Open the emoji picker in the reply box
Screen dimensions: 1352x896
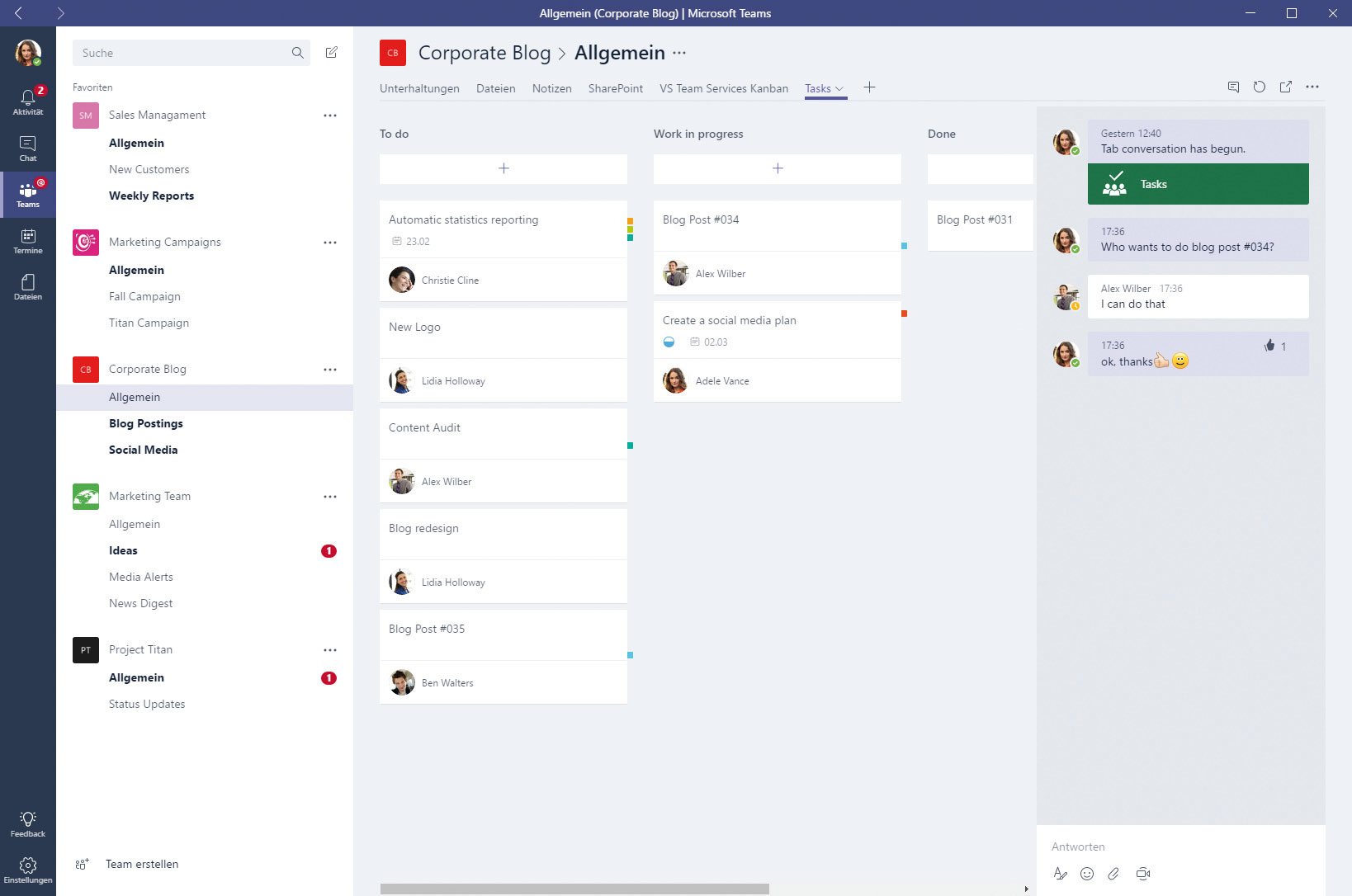click(x=1087, y=874)
